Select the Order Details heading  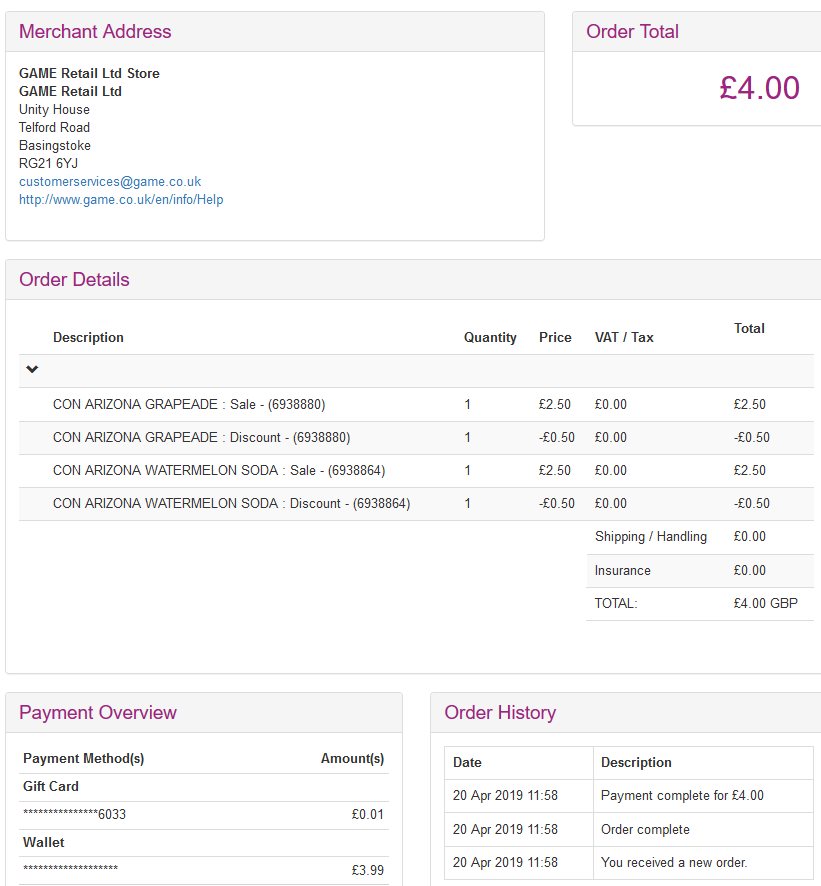pyautogui.click(x=74, y=280)
